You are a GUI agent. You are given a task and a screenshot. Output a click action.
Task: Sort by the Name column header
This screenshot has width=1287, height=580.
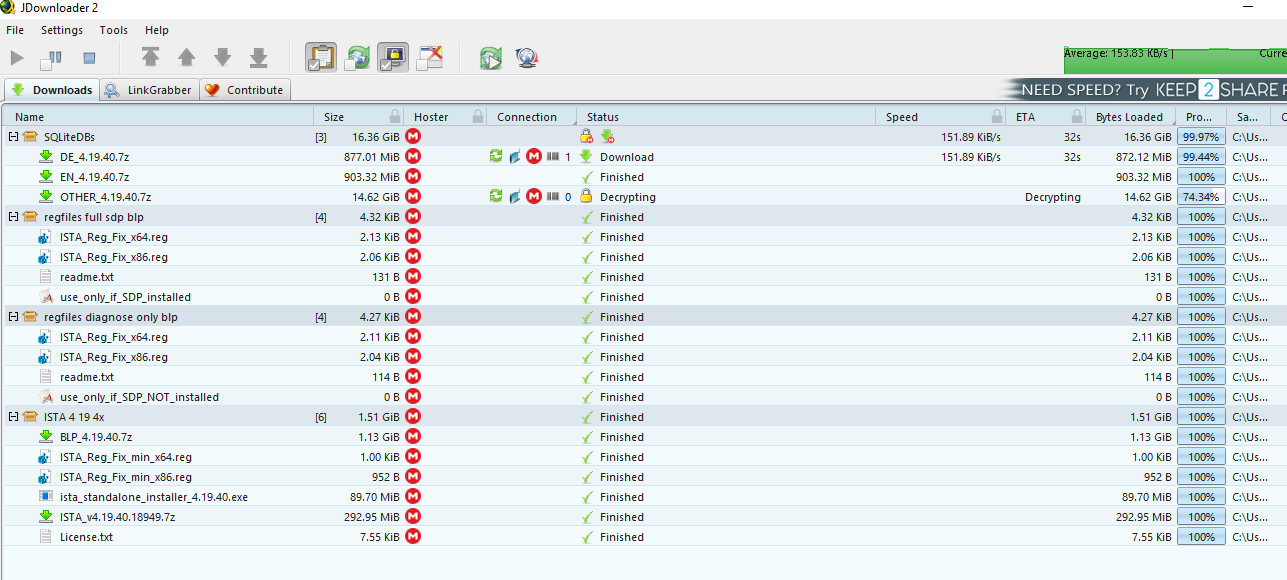[x=158, y=117]
